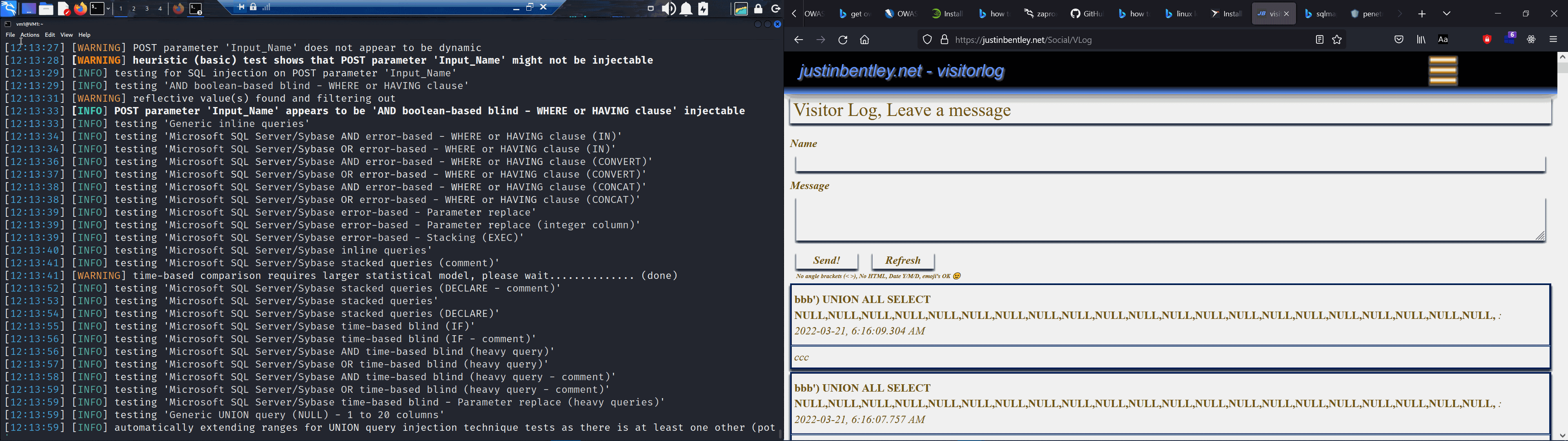Screen dimensions: 1568x441
Task: Reload the current page
Action: tap(842, 40)
